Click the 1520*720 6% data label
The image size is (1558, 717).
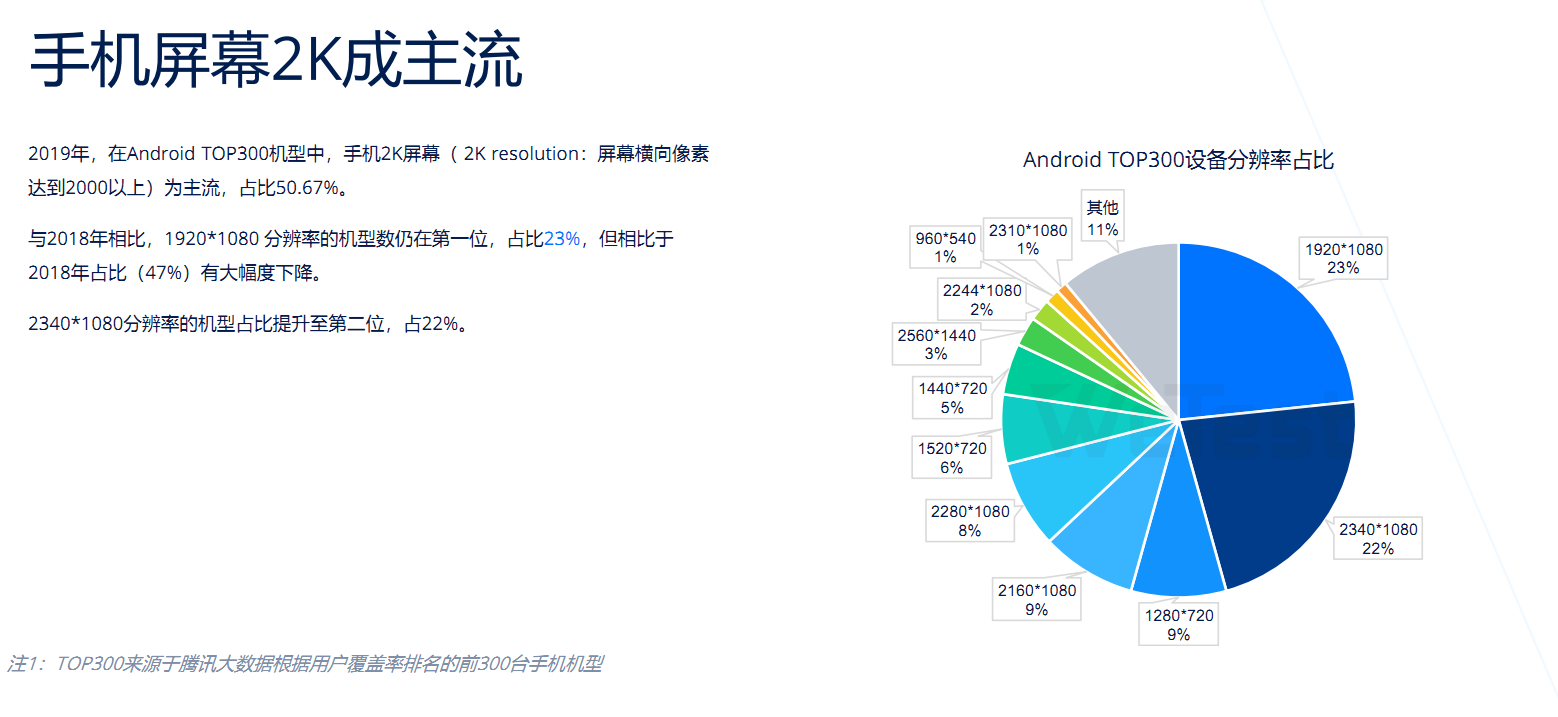coord(952,457)
